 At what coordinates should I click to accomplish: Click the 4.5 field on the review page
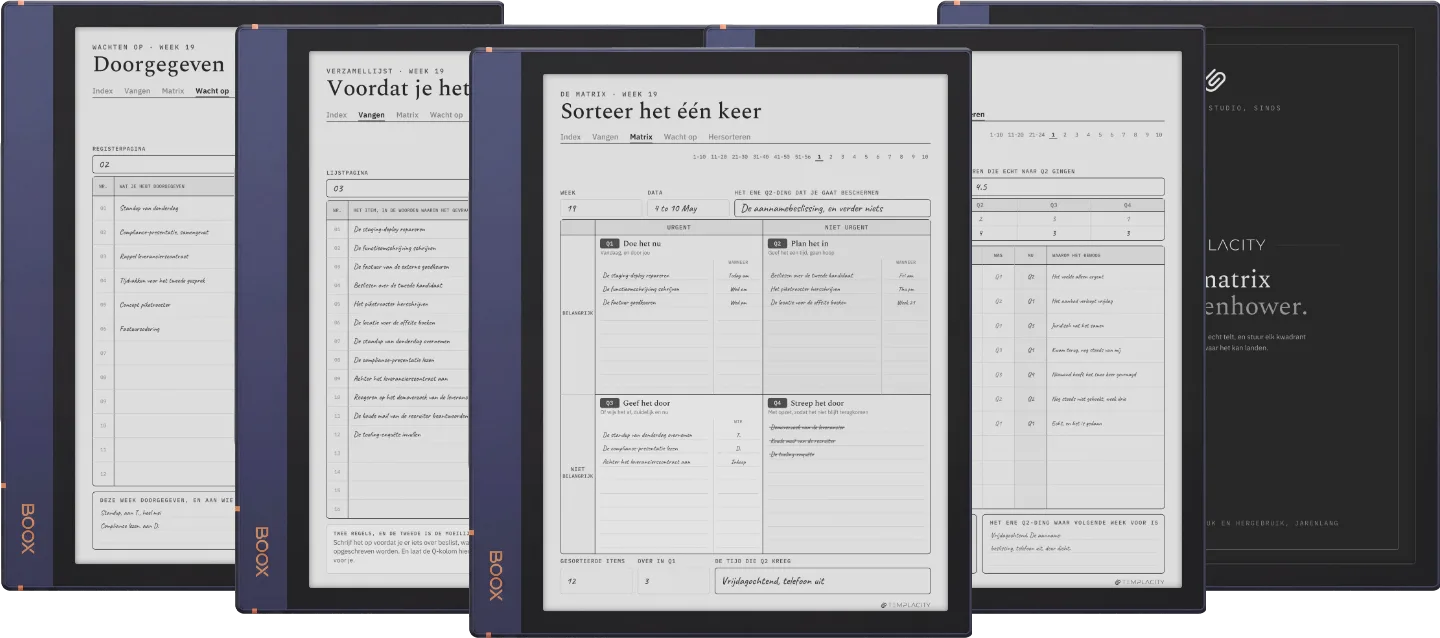[1067, 187]
